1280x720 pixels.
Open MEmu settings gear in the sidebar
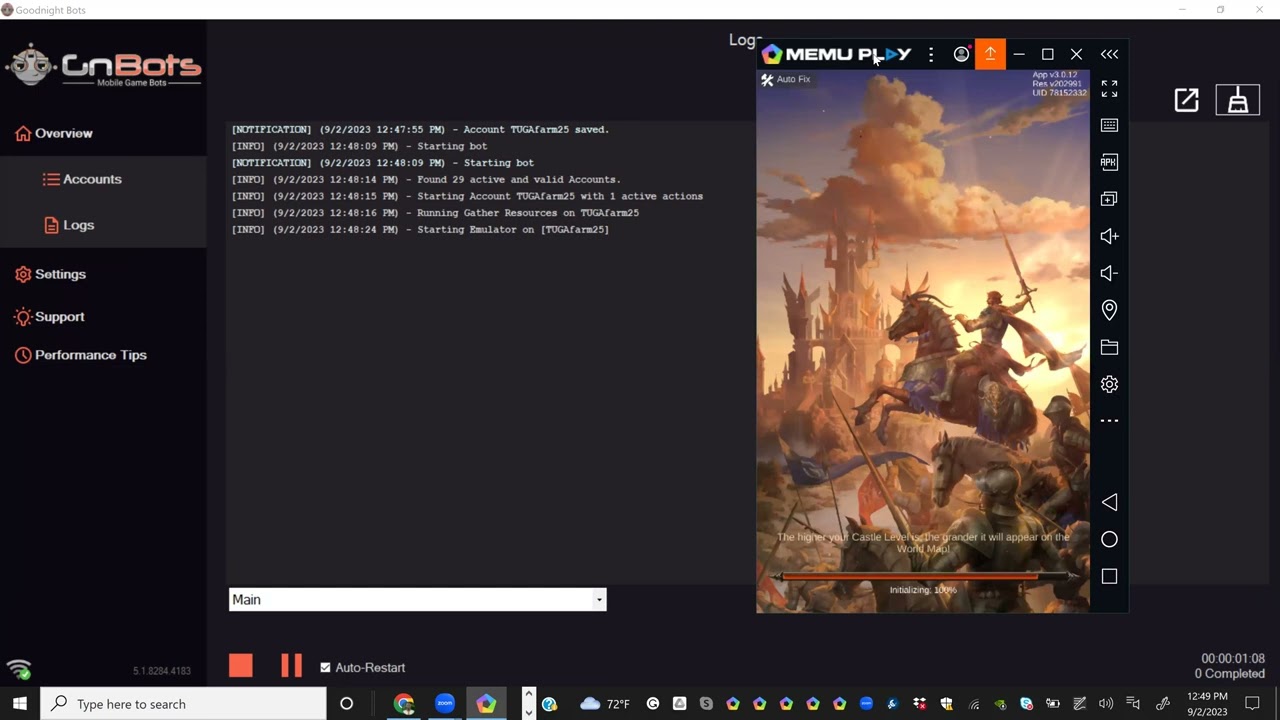pos(1109,384)
